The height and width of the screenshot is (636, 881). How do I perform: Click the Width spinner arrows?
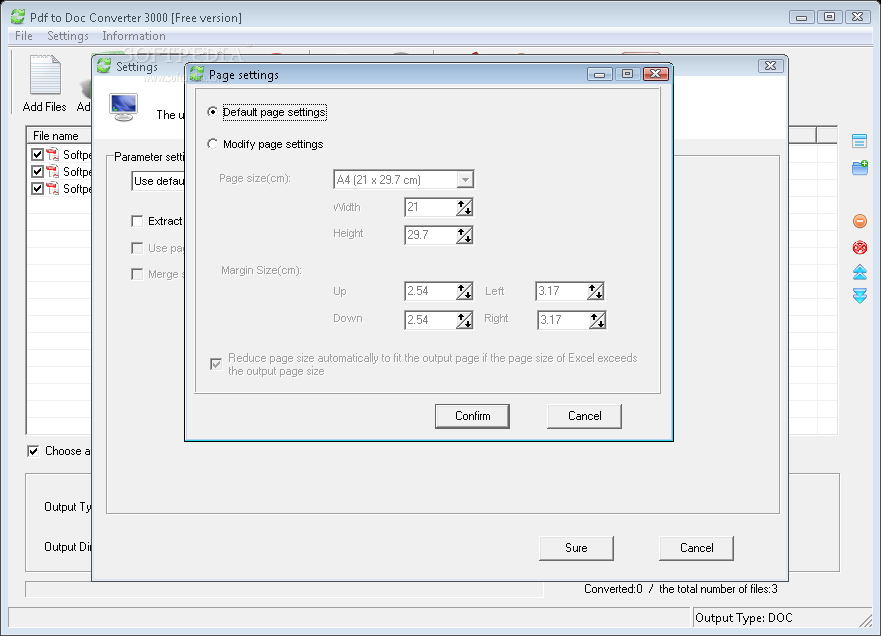click(464, 207)
